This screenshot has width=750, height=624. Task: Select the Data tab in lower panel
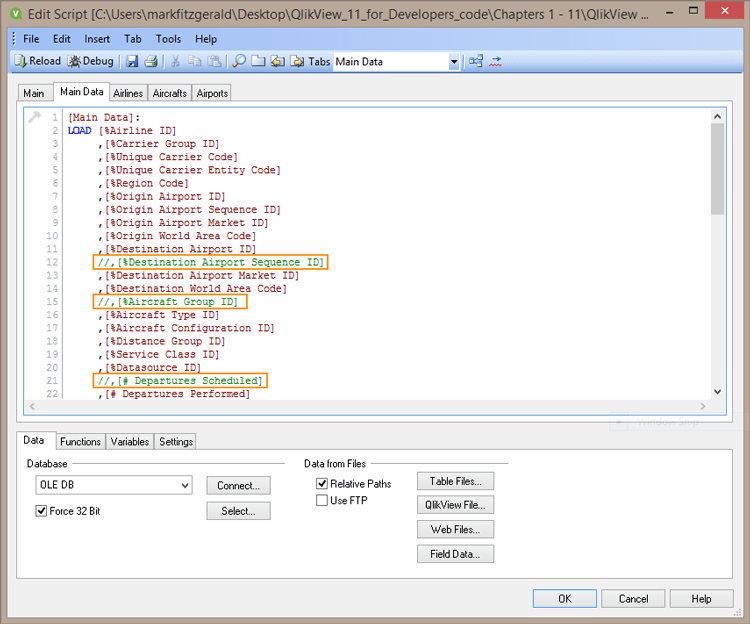(x=33, y=440)
